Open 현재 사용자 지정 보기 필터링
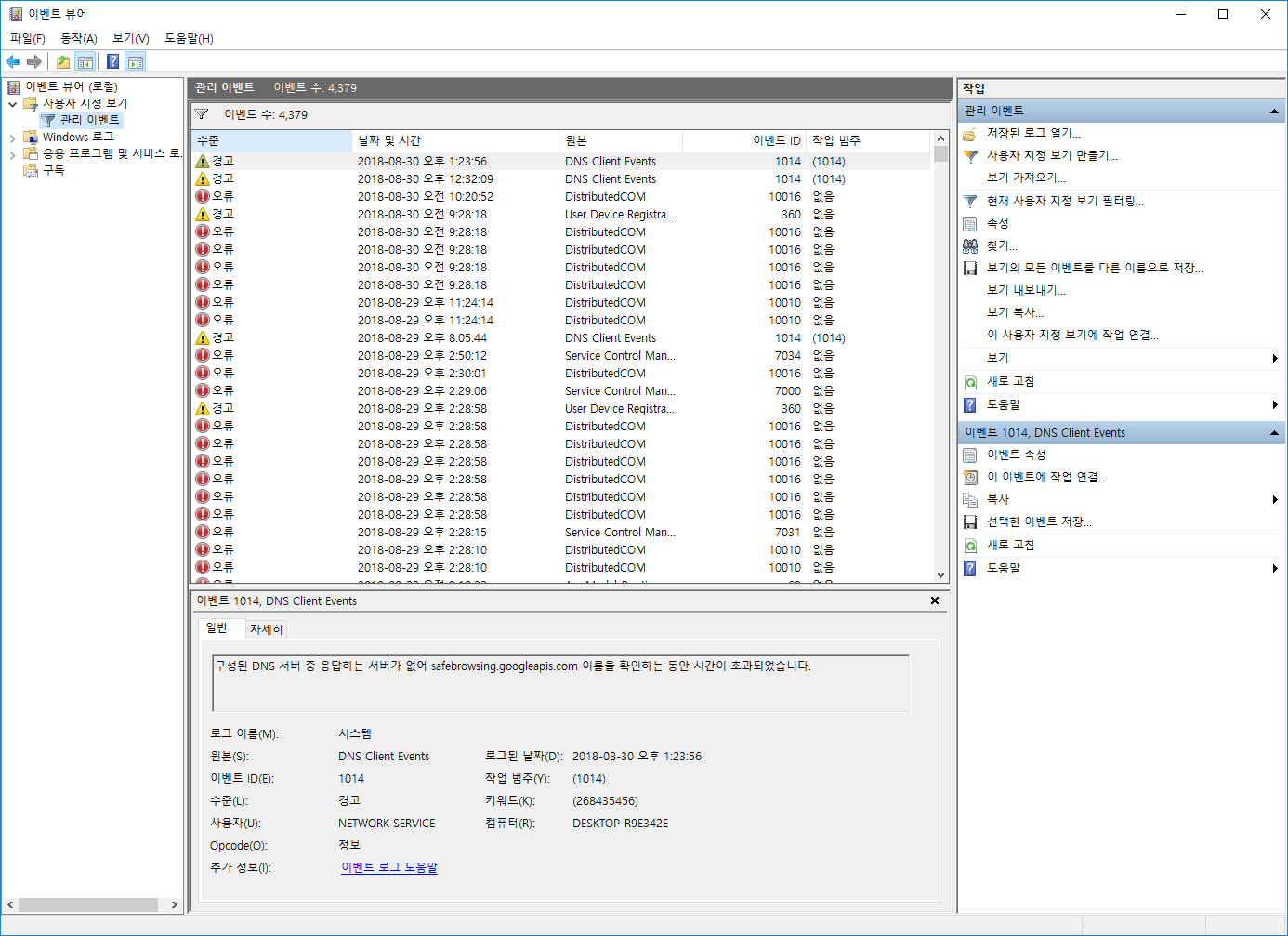This screenshot has height=936, width=1288. pos(1065,201)
